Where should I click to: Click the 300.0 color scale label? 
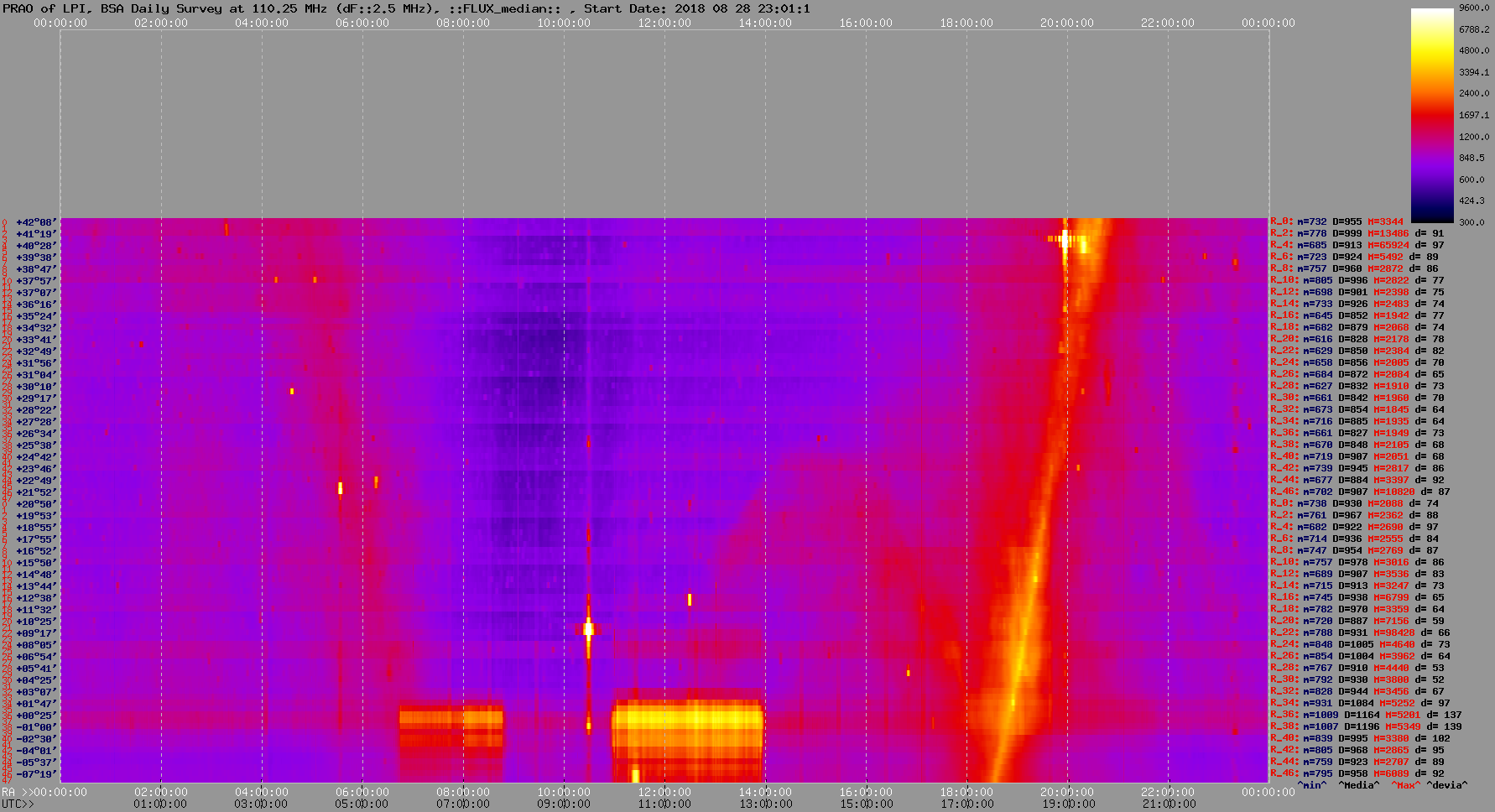click(x=1472, y=222)
